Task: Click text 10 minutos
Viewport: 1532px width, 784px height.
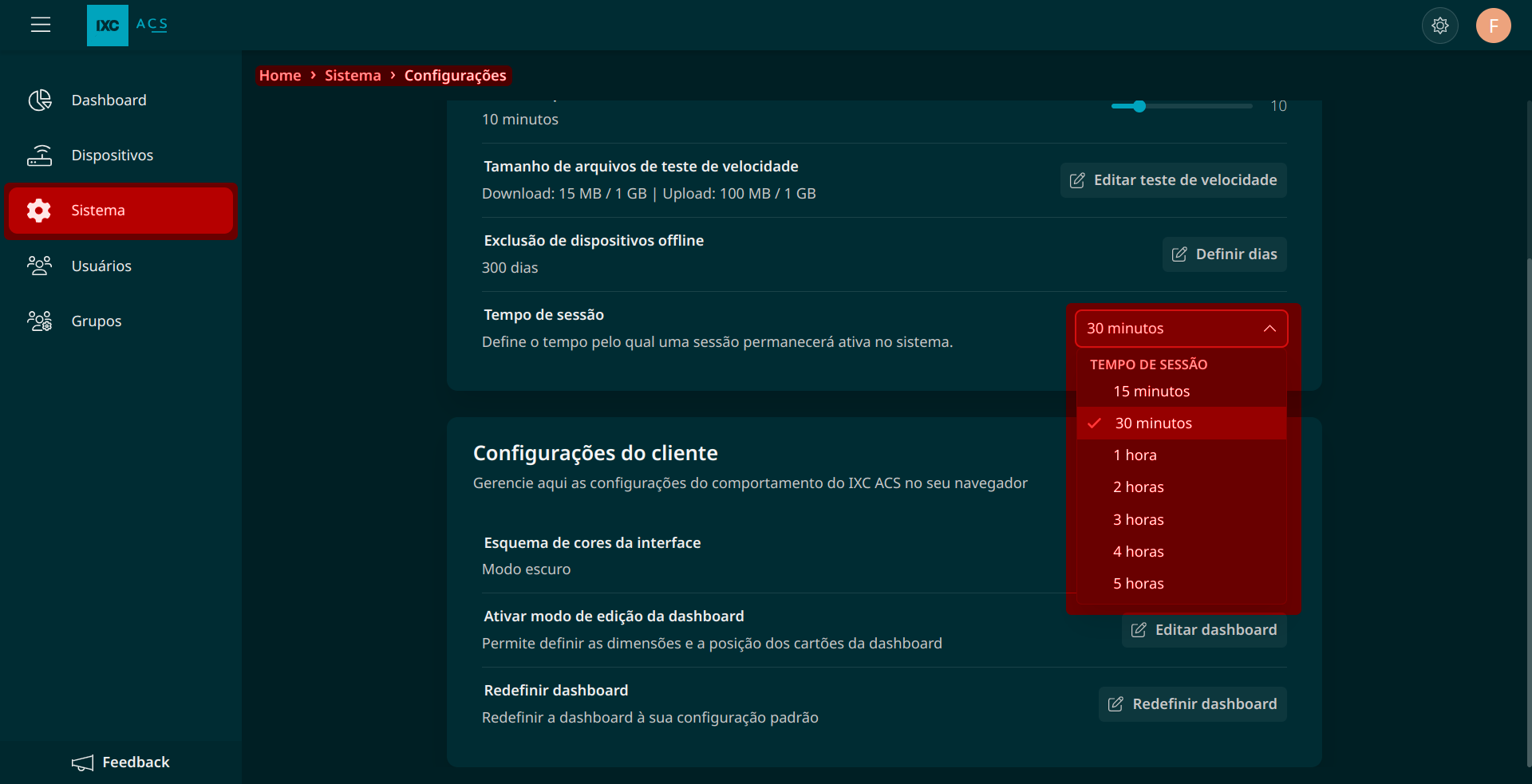Action: tap(520, 120)
